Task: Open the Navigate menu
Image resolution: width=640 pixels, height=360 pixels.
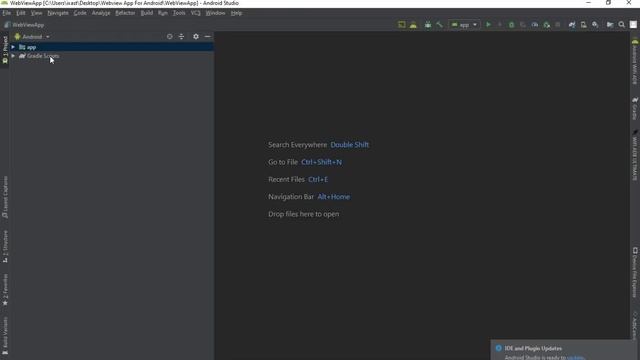Action: 58,13
